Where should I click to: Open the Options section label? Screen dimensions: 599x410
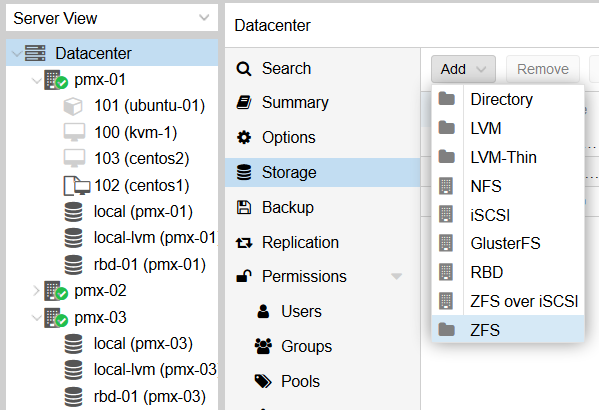289,137
